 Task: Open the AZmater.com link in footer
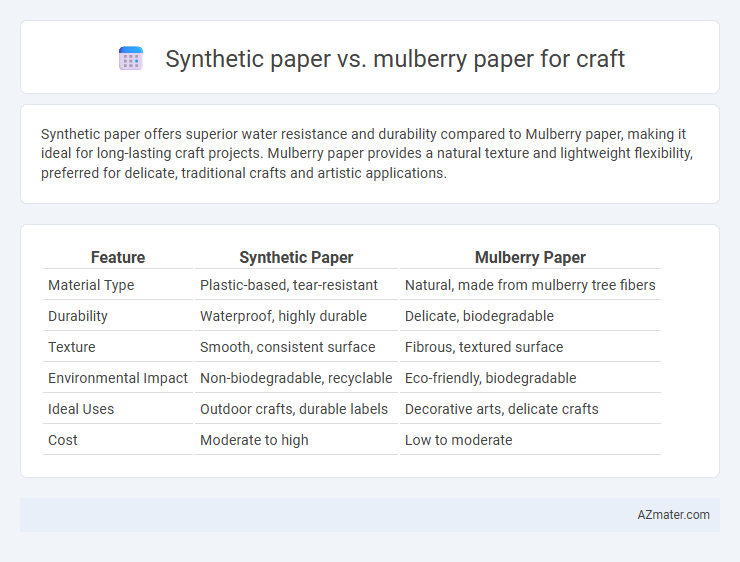pyautogui.click(x=673, y=514)
